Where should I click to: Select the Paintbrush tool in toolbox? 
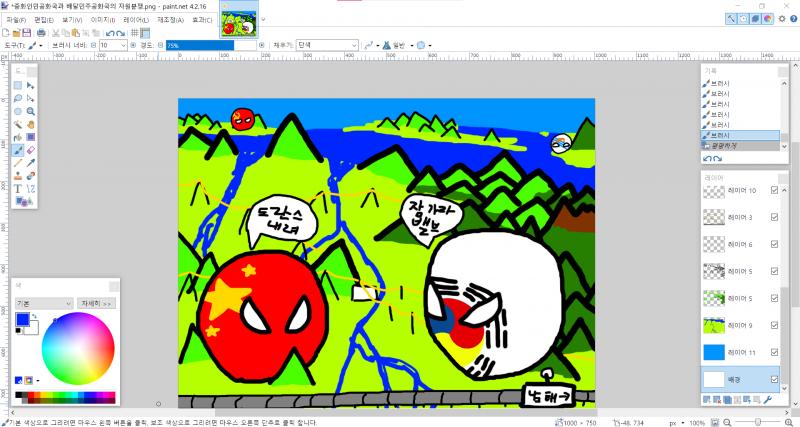[x=18, y=150]
